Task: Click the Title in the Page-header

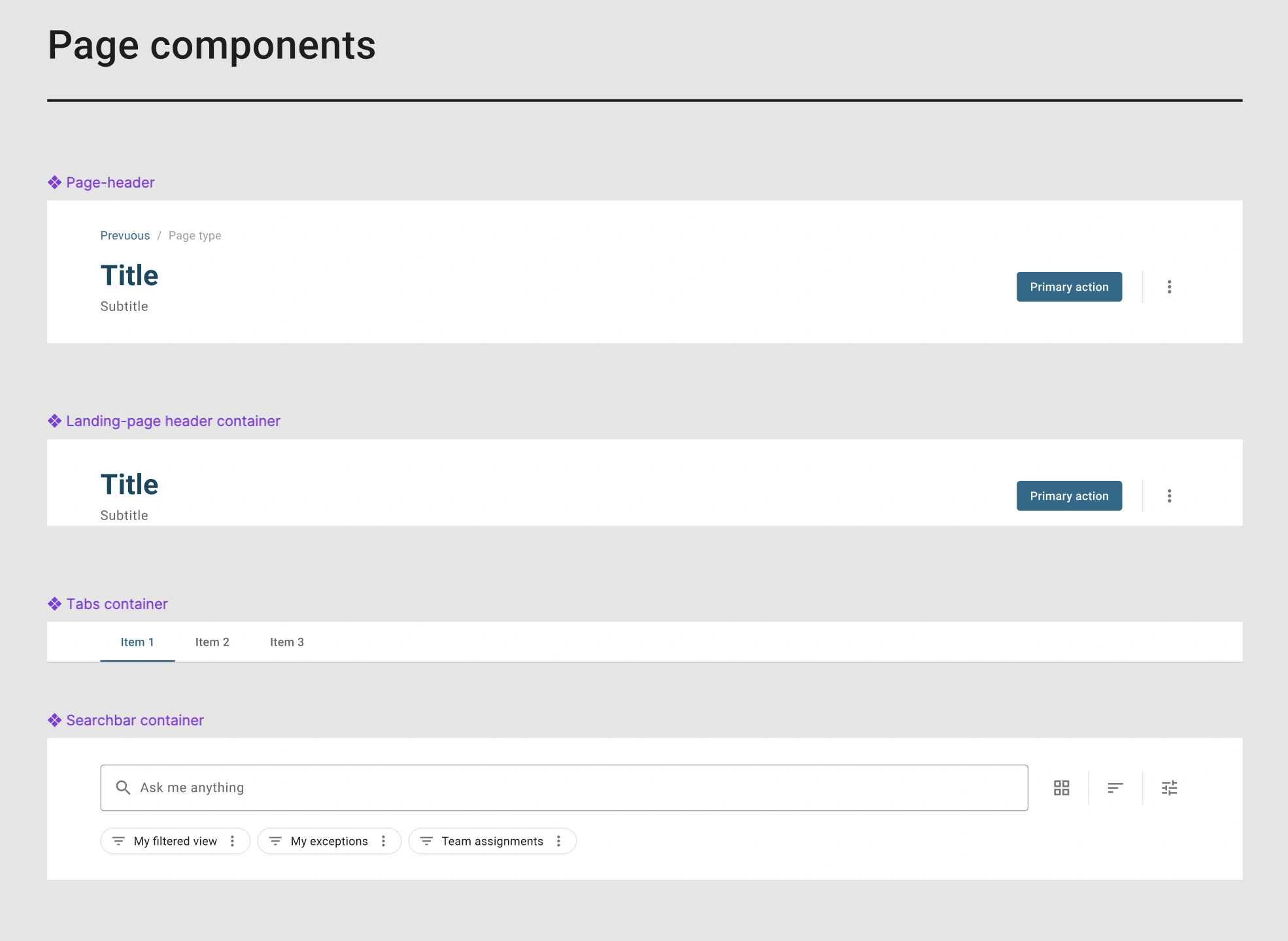Action: coord(129,275)
